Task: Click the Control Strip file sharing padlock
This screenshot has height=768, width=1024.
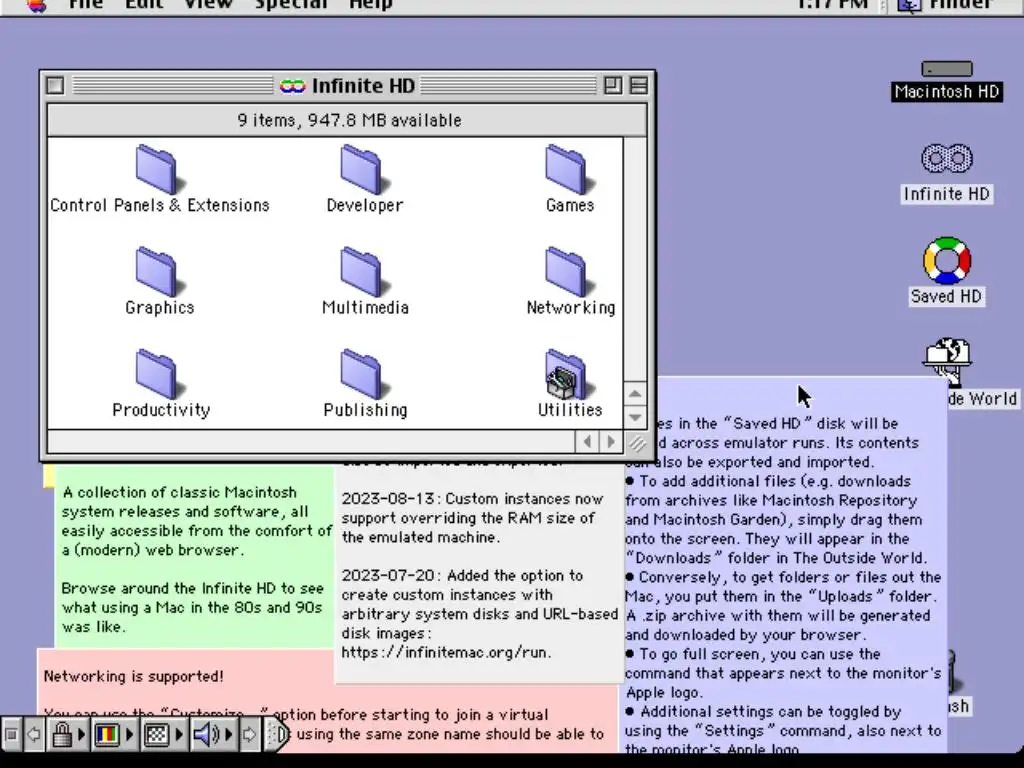Action: (62, 735)
